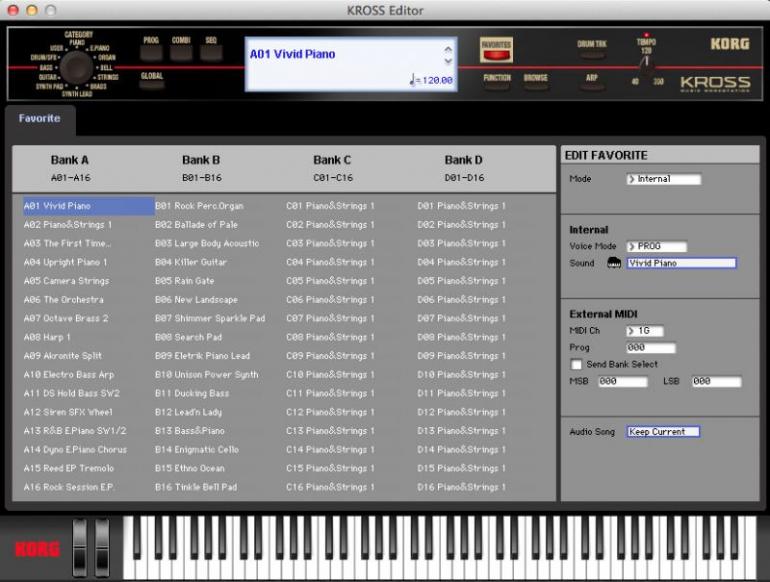Click the MSB value field
The height and width of the screenshot is (582, 770).
point(623,381)
